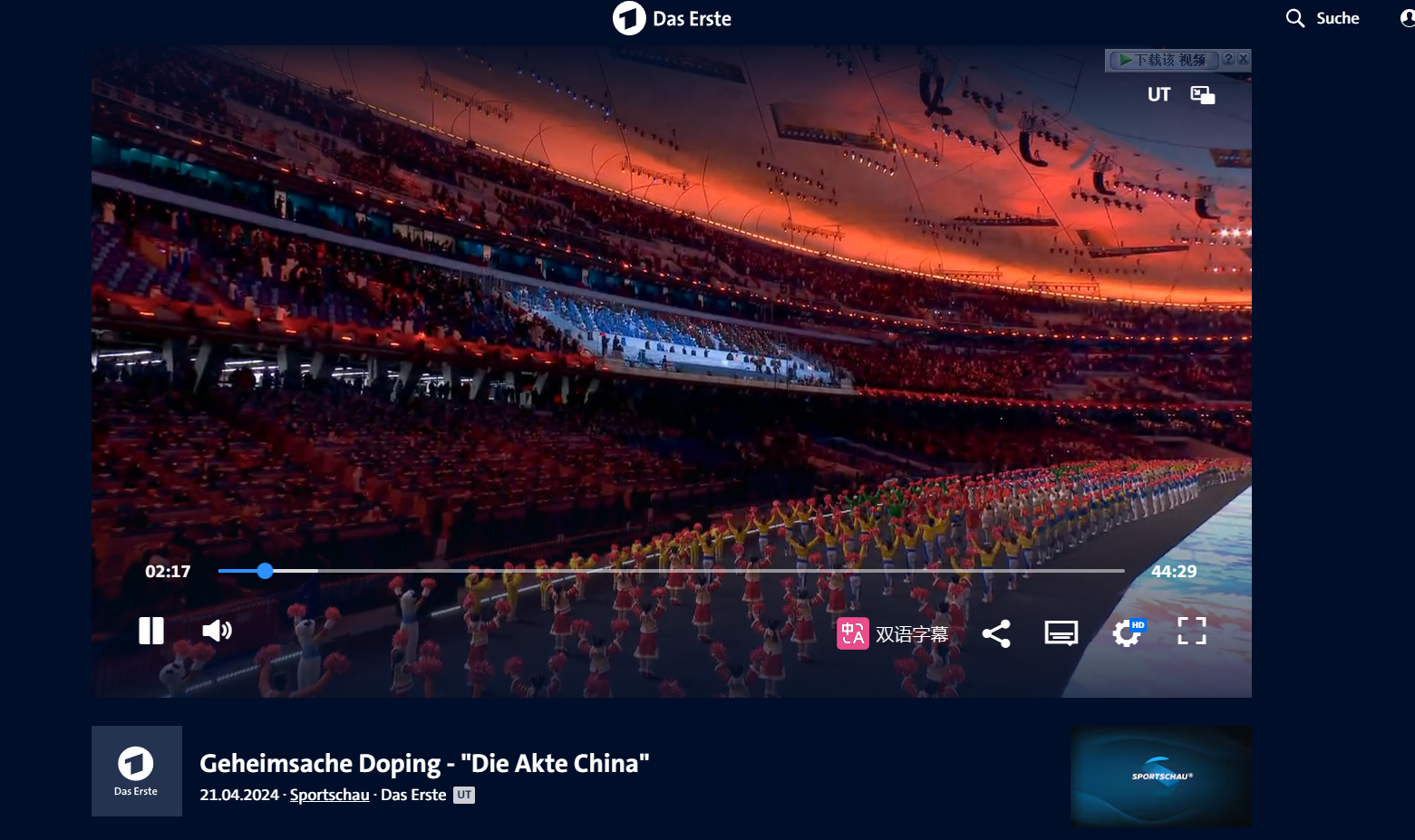This screenshot has height=840, width=1415.
Task: Toggle UT subtitles at top of player
Action: (x=1158, y=95)
